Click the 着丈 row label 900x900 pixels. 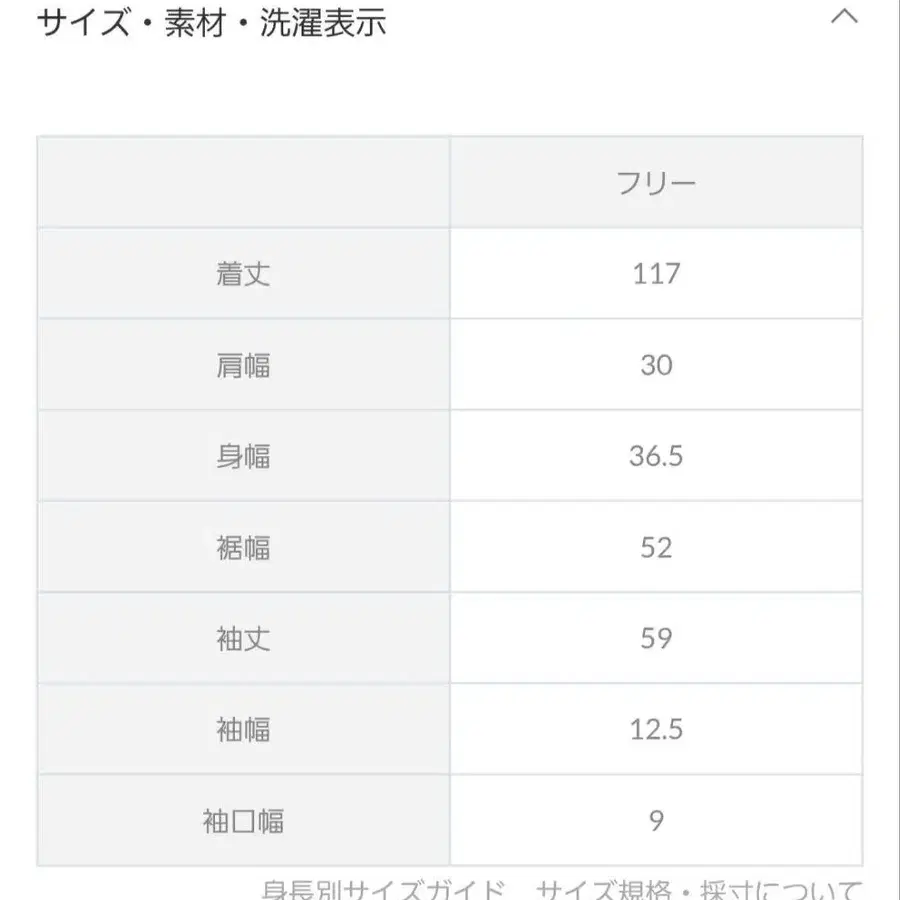tap(244, 273)
